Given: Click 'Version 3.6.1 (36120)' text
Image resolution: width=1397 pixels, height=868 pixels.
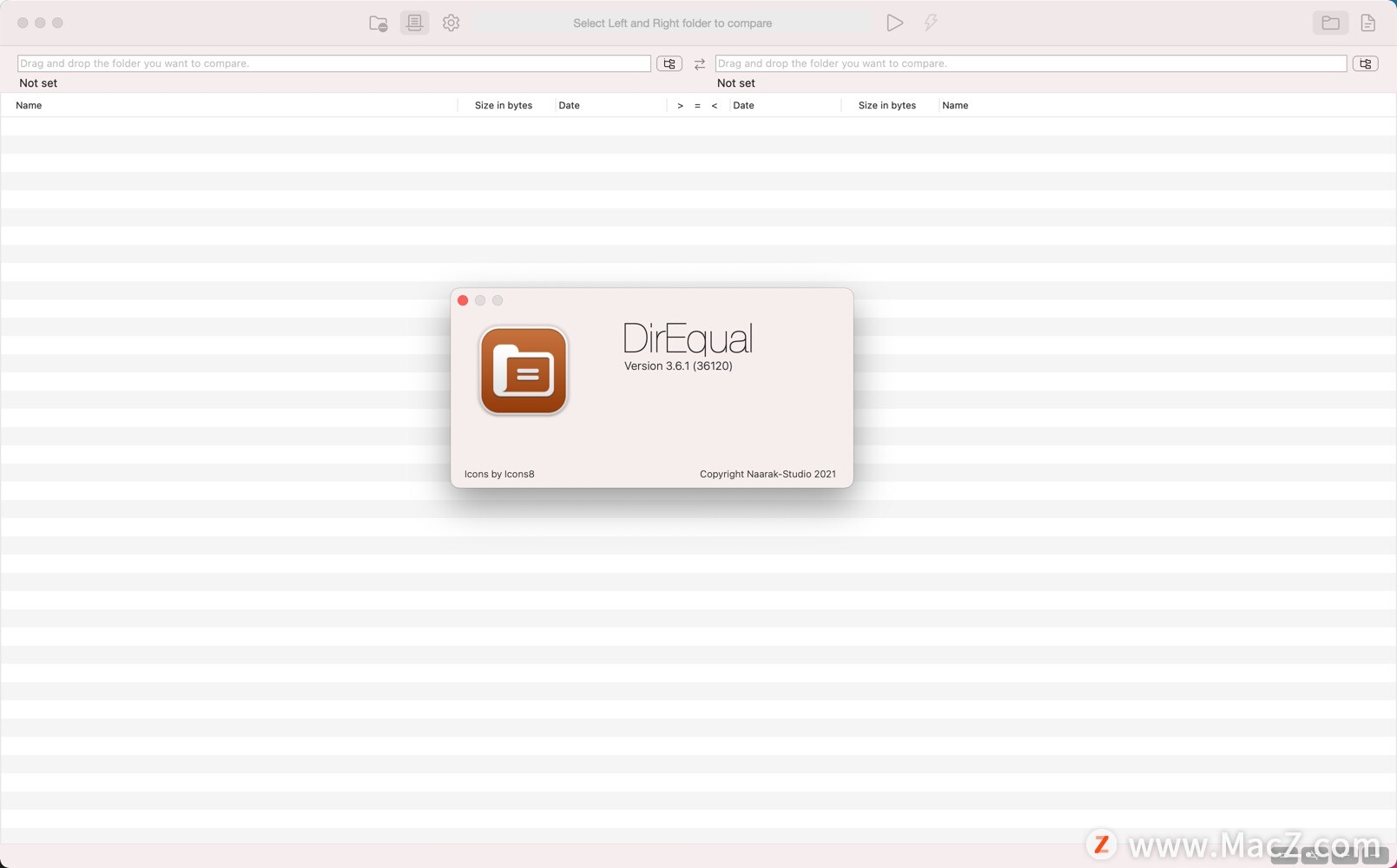Looking at the screenshot, I should 678,366.
